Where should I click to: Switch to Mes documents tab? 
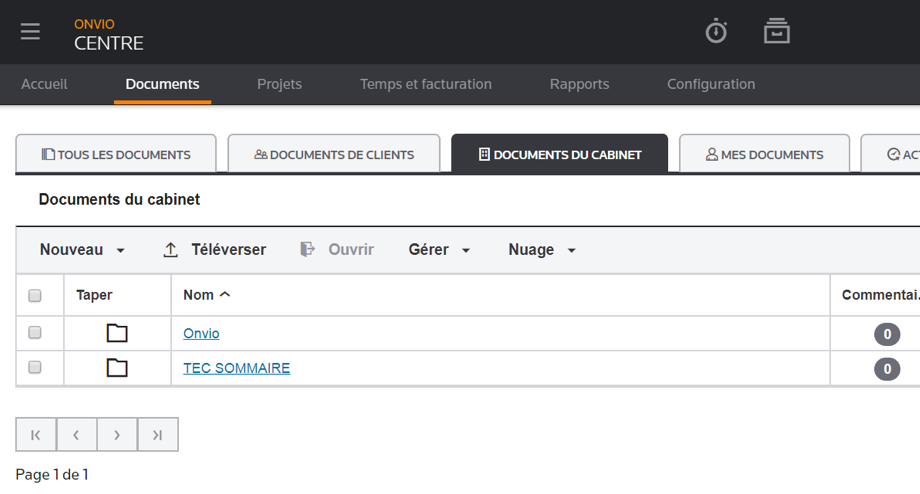[x=765, y=154]
